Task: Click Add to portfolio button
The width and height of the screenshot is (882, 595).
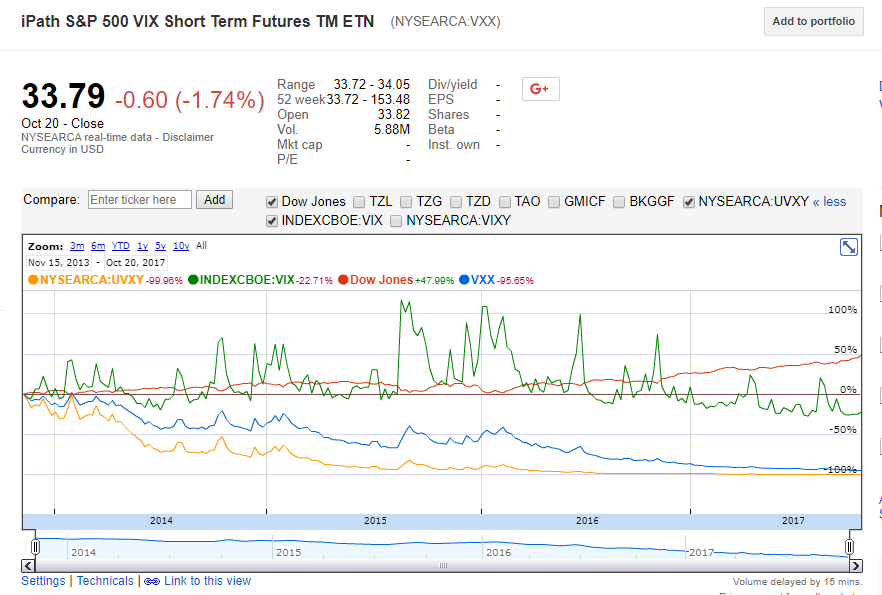Action: 813,21
